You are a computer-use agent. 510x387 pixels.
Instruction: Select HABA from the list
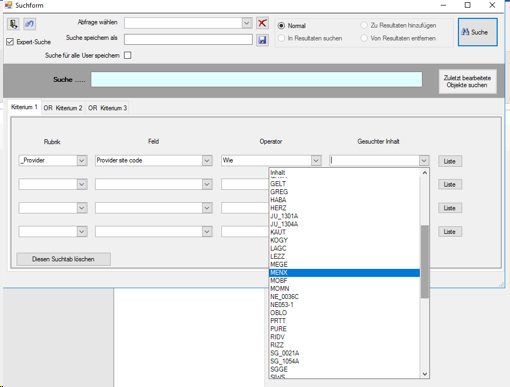coord(344,200)
